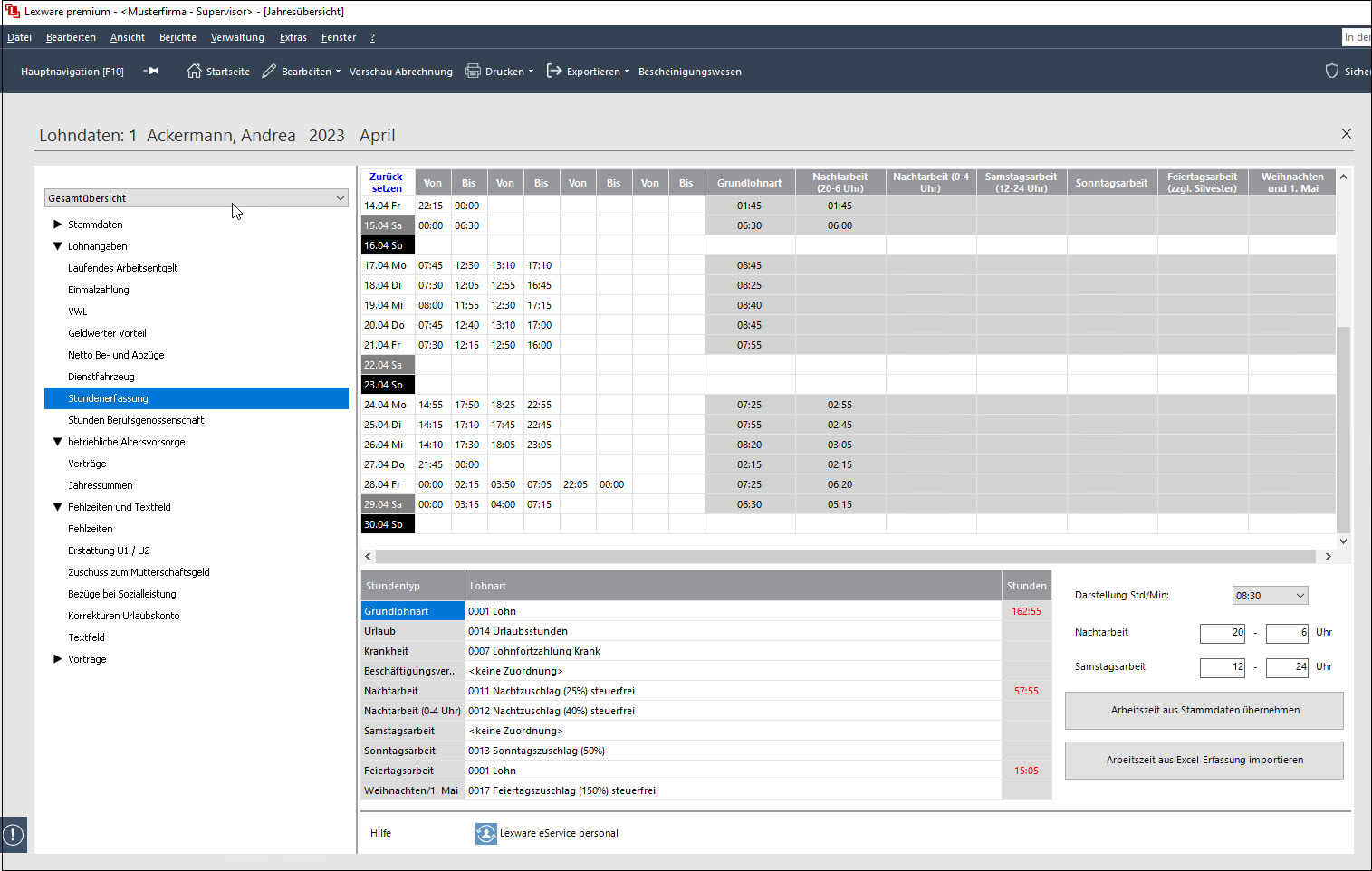1372x871 pixels.
Task: Click Arbeitszeit aus Excel-Erfassung importieren
Action: (1204, 761)
